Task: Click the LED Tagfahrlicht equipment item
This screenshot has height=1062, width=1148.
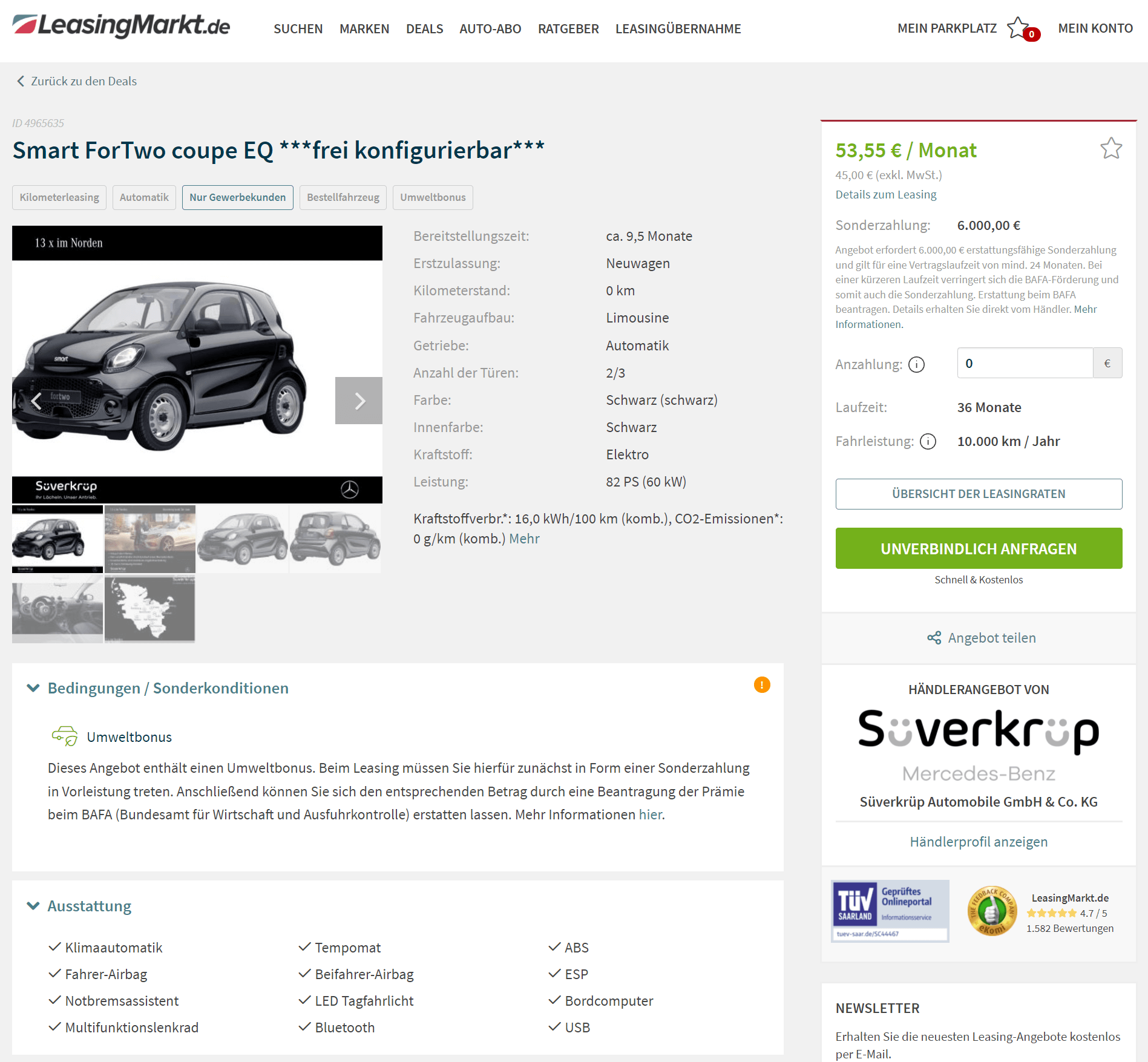Action: point(364,1001)
